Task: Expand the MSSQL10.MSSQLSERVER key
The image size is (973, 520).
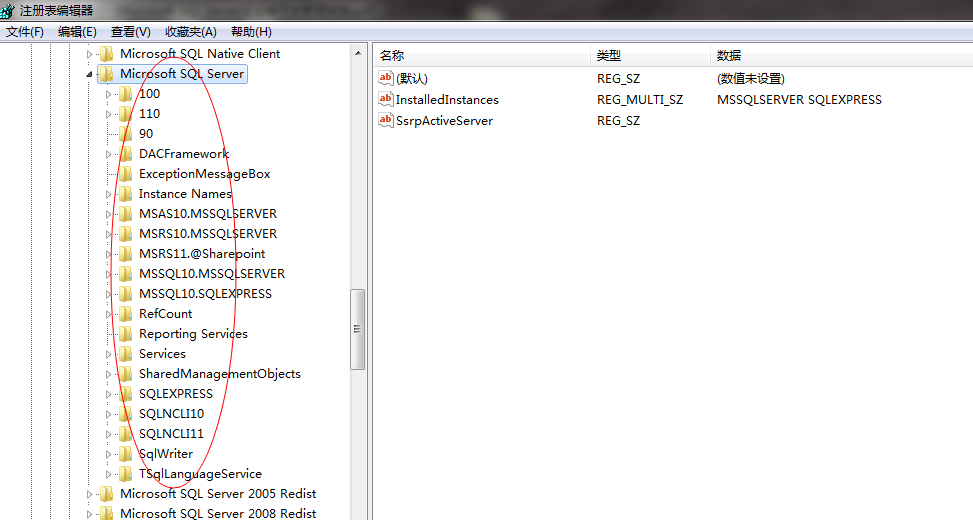Action: 109,274
